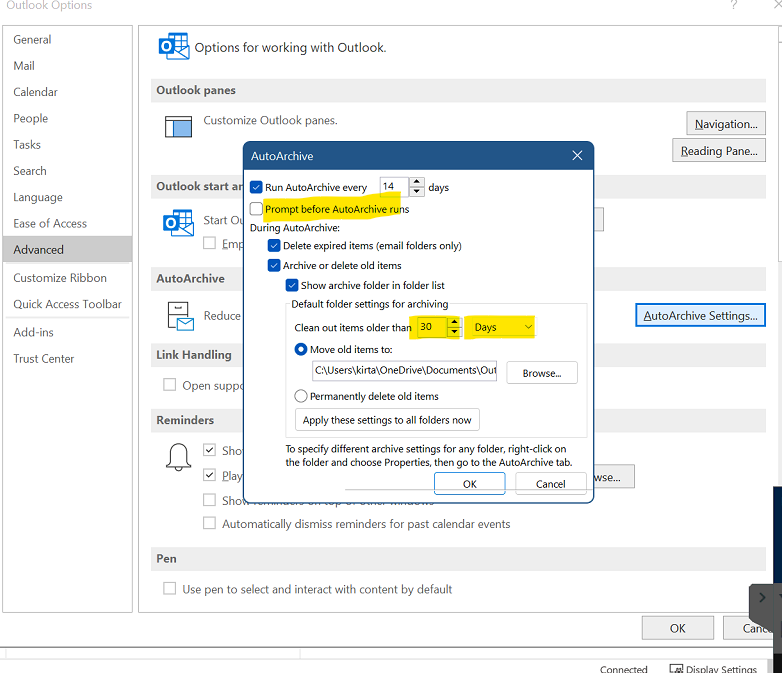Click the Connected status text
The image size is (782, 673).
point(623,669)
